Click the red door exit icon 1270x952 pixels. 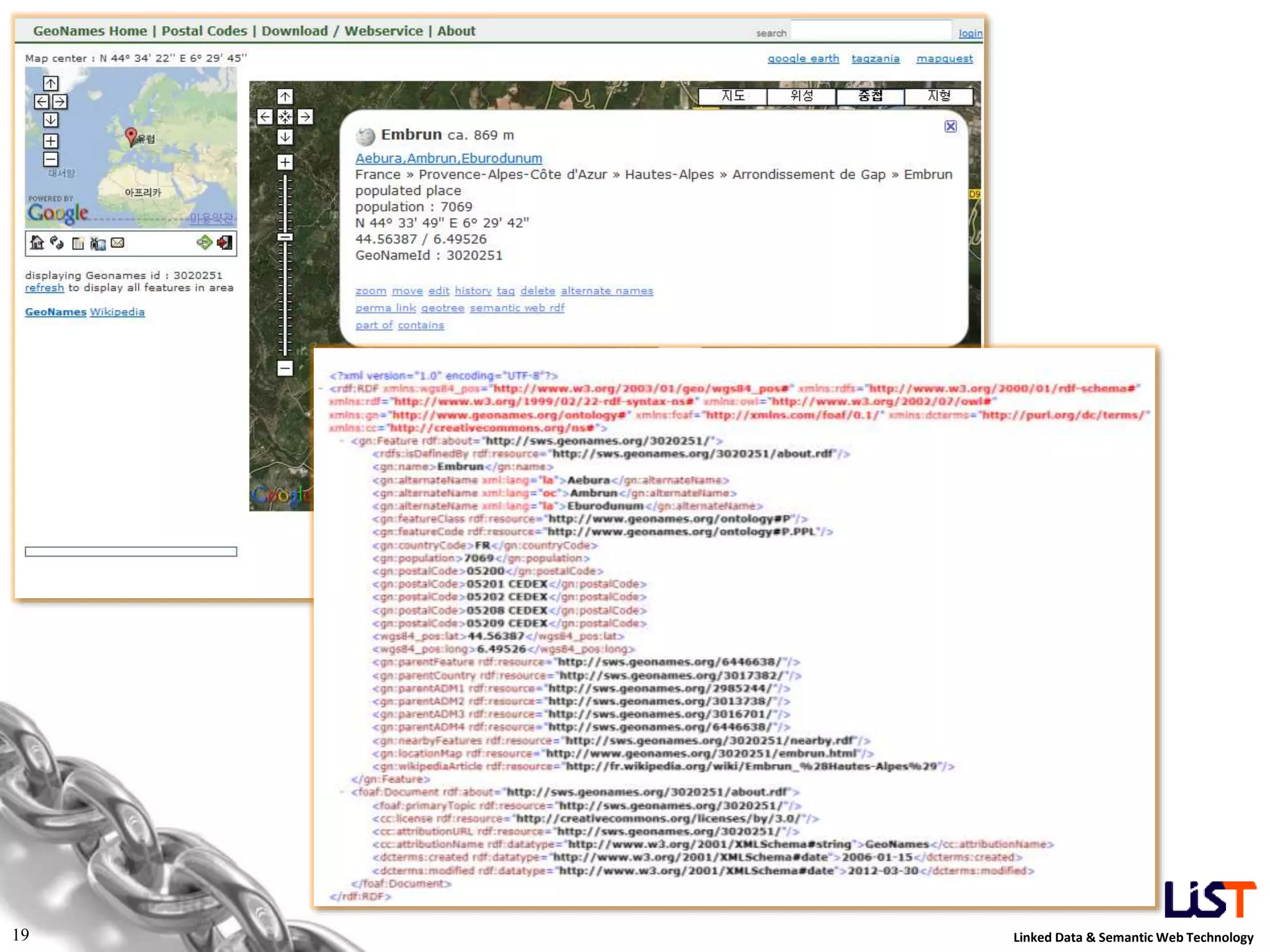pos(225,242)
